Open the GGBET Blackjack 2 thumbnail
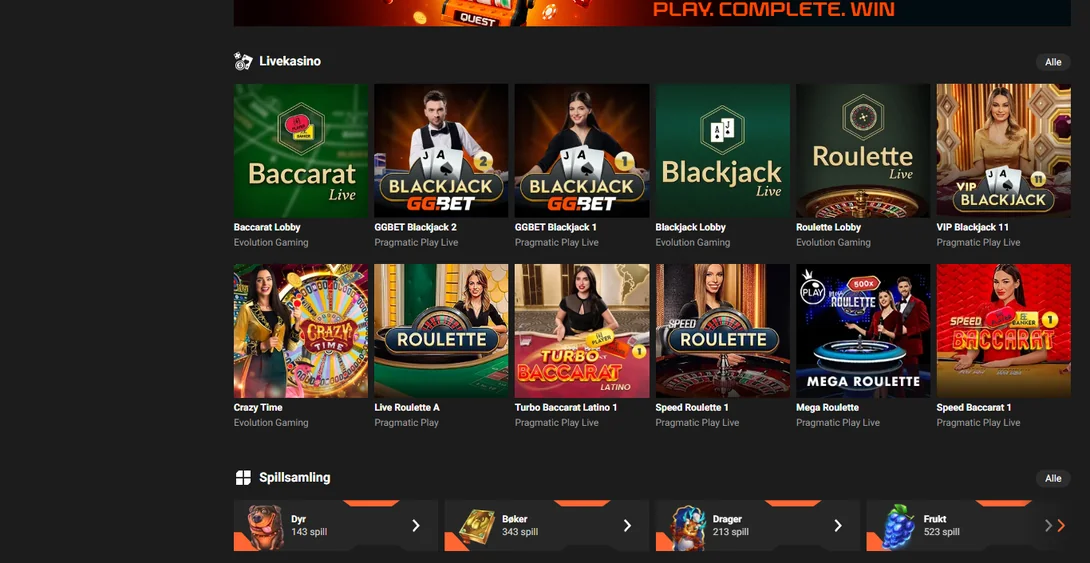Screen dimensions: 1090x563 pos(441,151)
